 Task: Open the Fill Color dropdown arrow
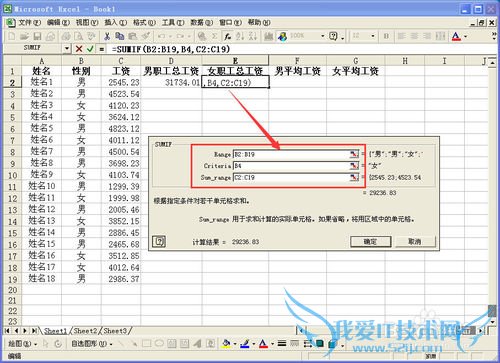pos(235,344)
